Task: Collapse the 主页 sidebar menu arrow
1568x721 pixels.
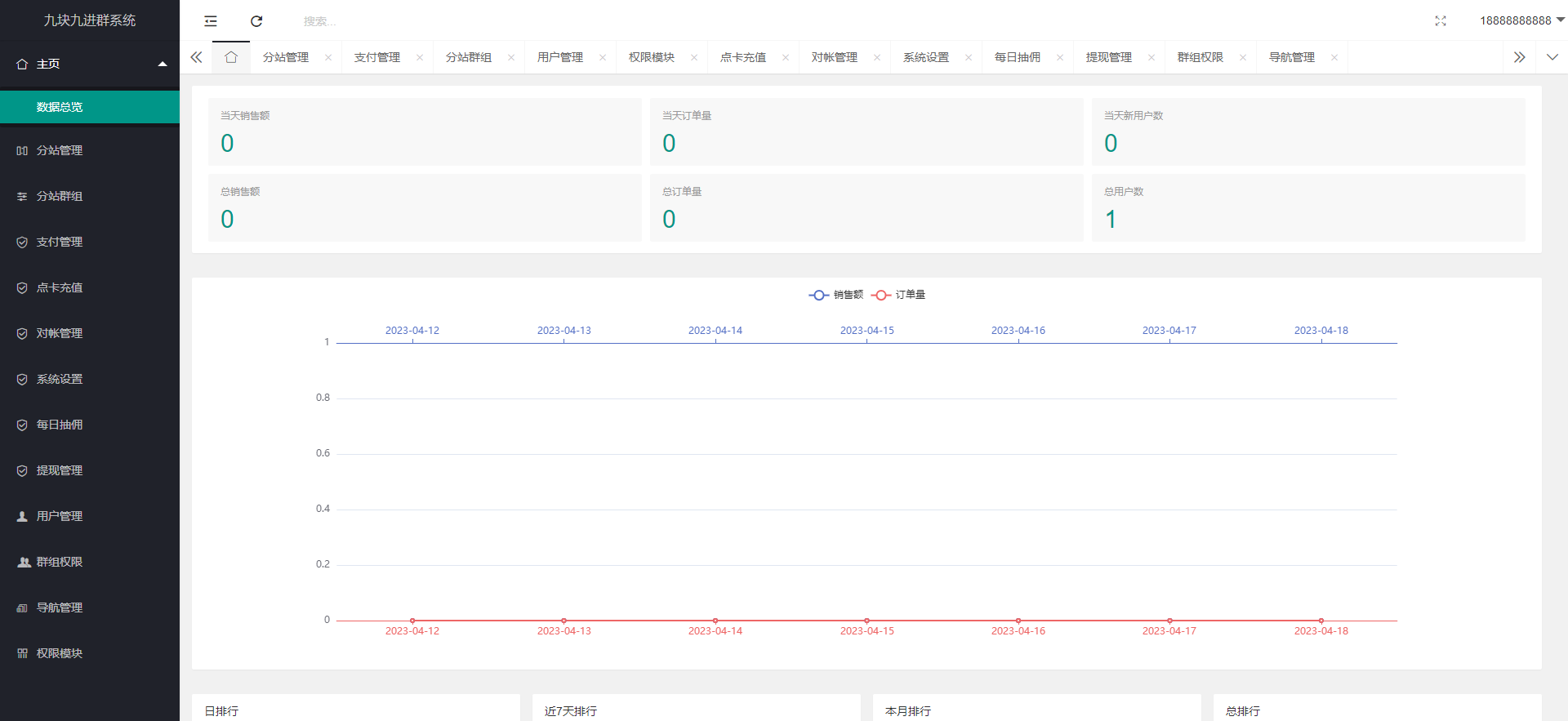Action: coord(163,64)
